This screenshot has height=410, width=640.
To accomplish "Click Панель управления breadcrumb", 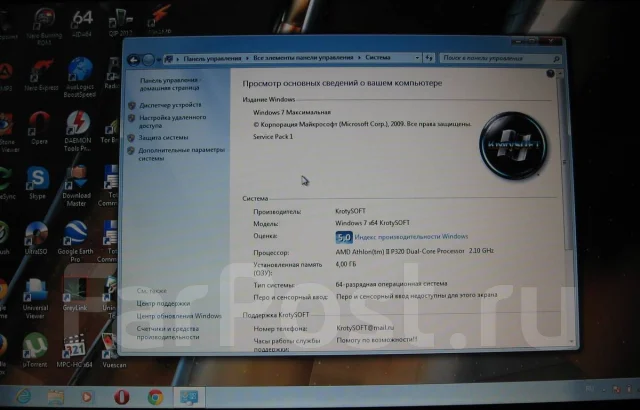I will [212, 58].
